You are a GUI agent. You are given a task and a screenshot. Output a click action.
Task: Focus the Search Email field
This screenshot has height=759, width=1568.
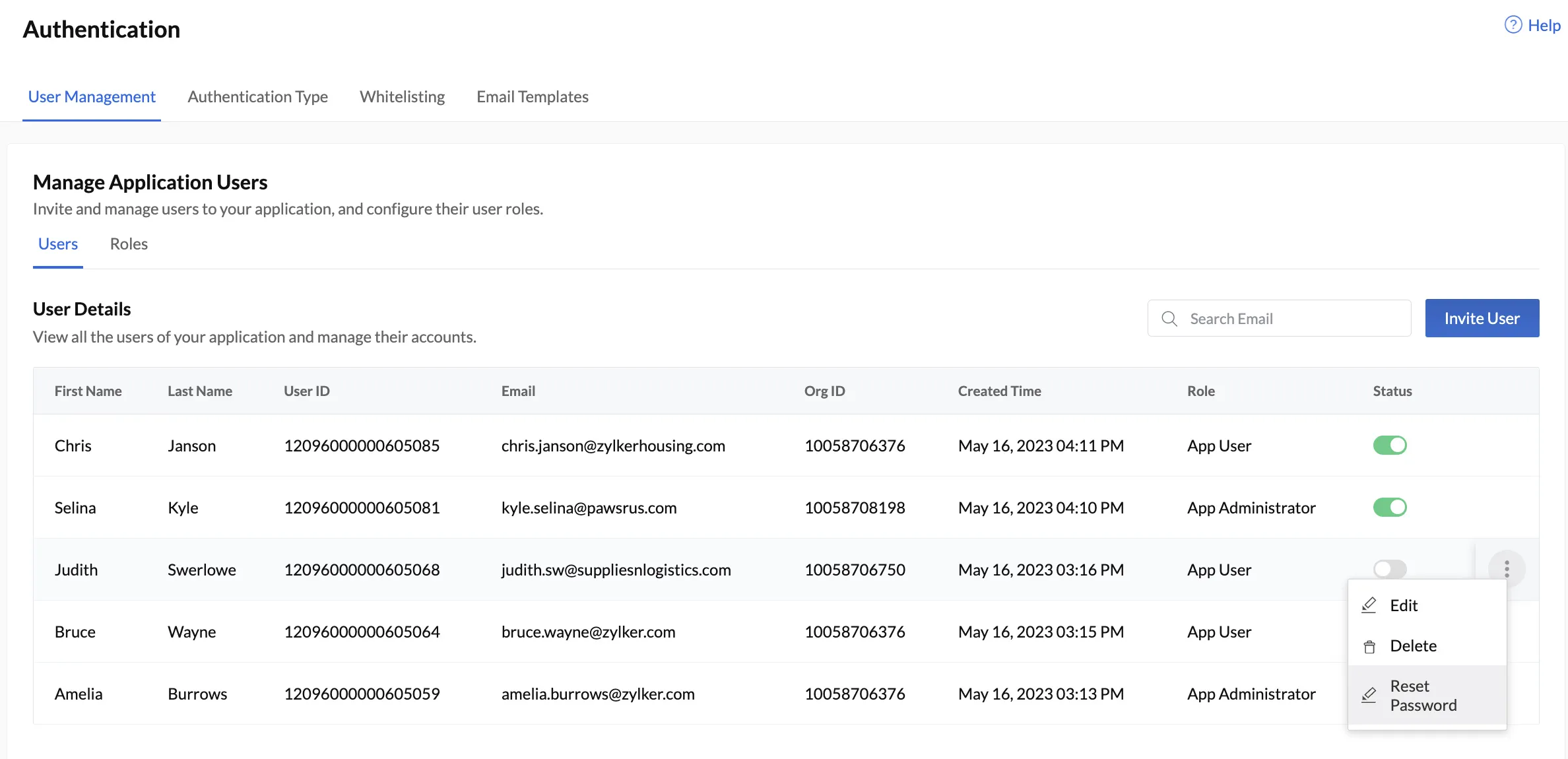point(1279,319)
